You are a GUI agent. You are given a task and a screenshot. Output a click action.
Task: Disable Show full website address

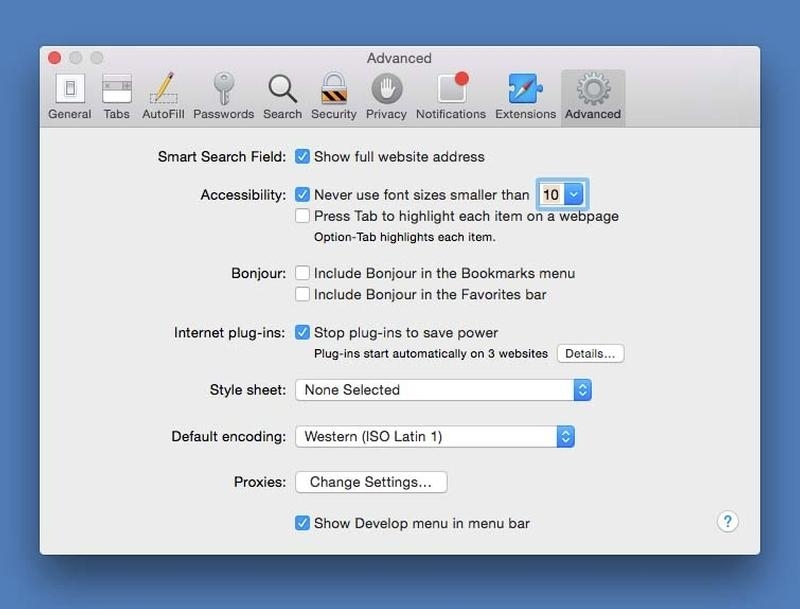302,157
